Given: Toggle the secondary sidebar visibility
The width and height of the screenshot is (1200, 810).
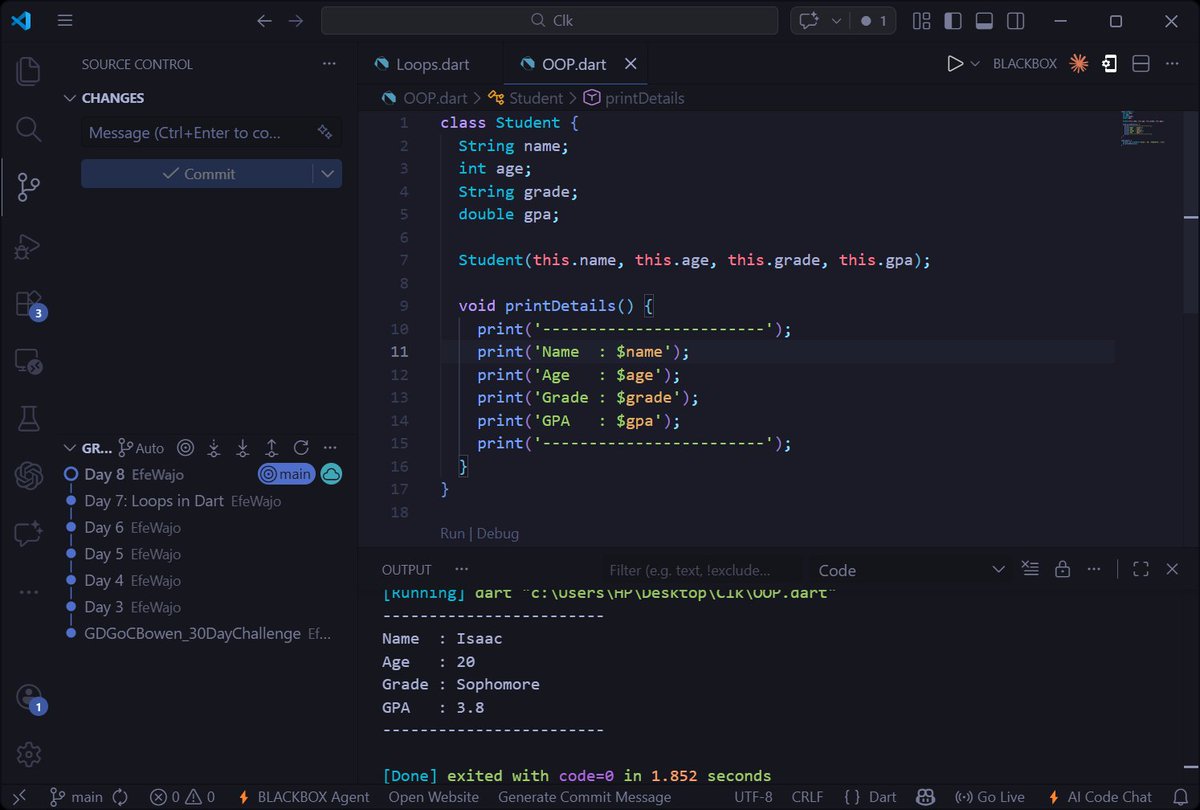Looking at the screenshot, I should tap(1016, 20).
